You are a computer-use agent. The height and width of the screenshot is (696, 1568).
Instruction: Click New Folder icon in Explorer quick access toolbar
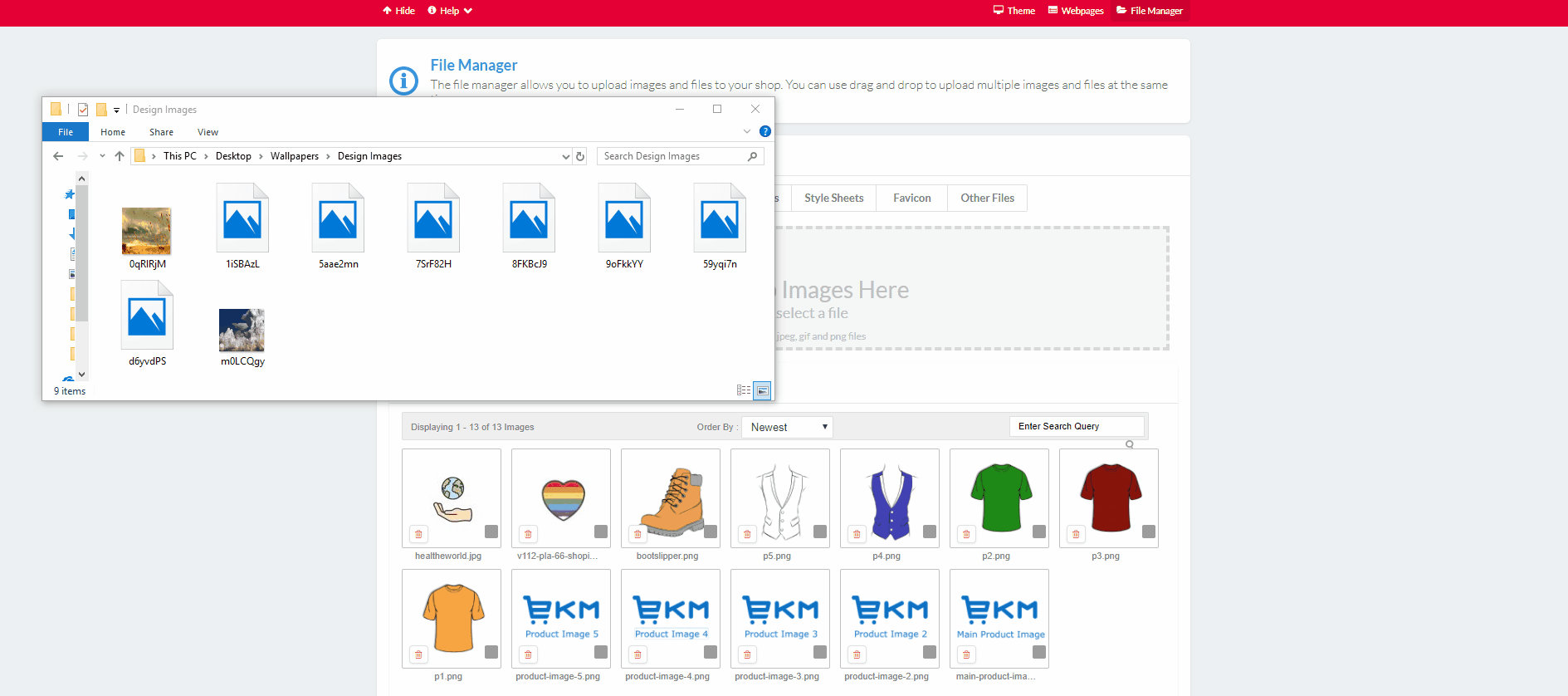(x=101, y=110)
